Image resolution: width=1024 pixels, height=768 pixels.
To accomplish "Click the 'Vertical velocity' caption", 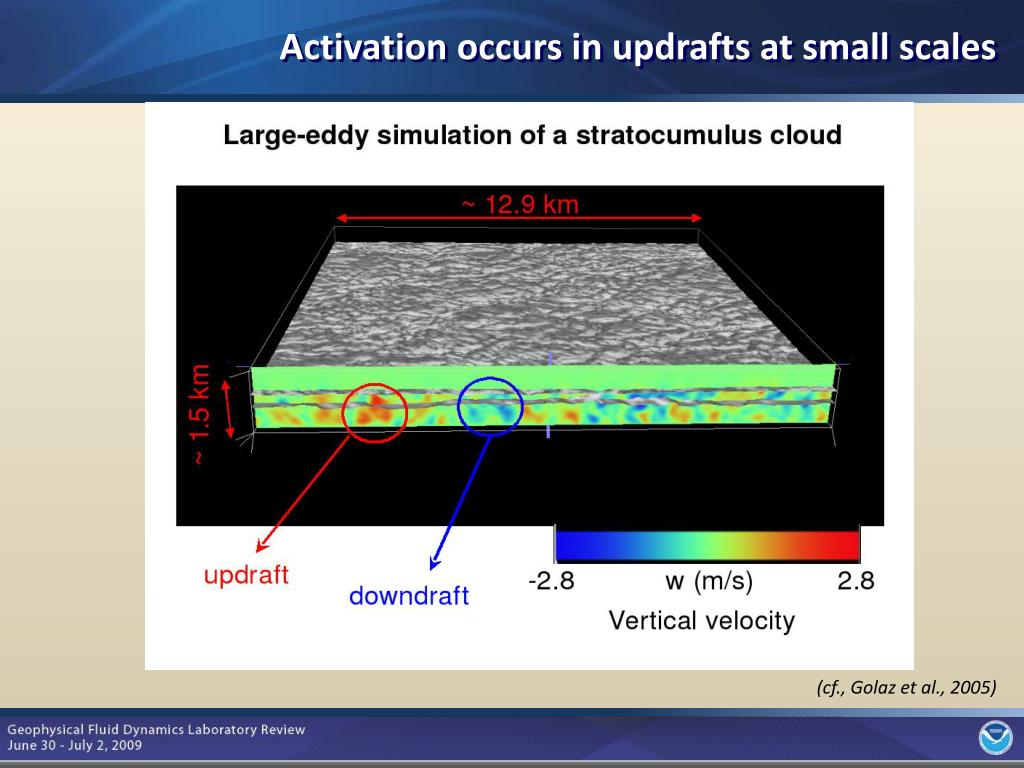I will point(701,620).
